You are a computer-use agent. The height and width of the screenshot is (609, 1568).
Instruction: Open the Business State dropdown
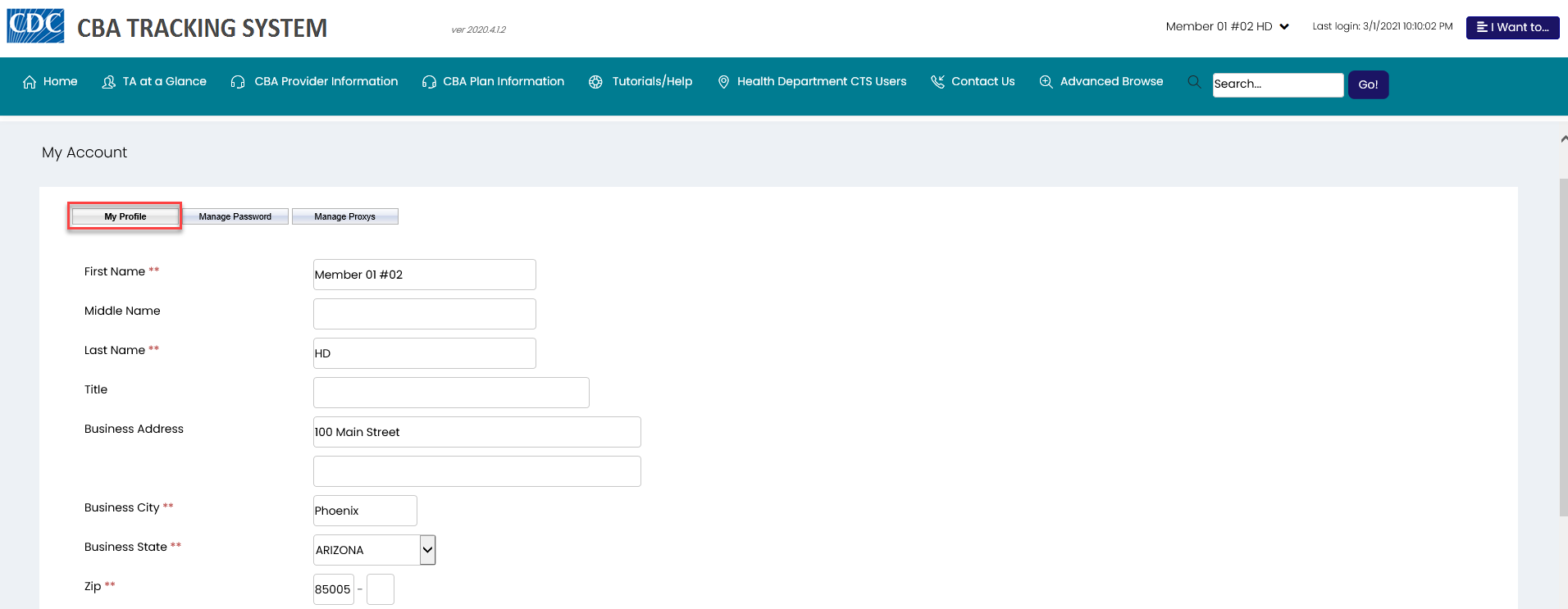click(x=427, y=550)
